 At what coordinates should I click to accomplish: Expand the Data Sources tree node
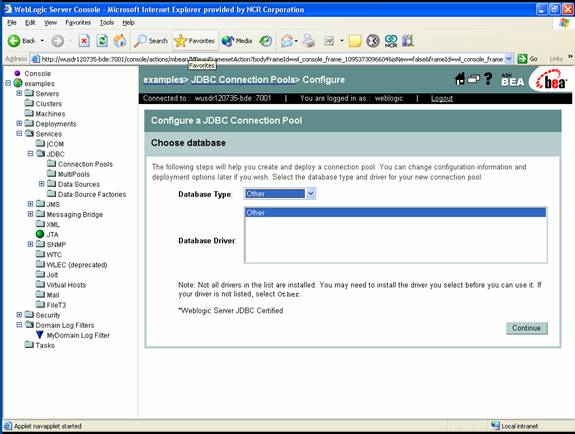tap(41, 183)
